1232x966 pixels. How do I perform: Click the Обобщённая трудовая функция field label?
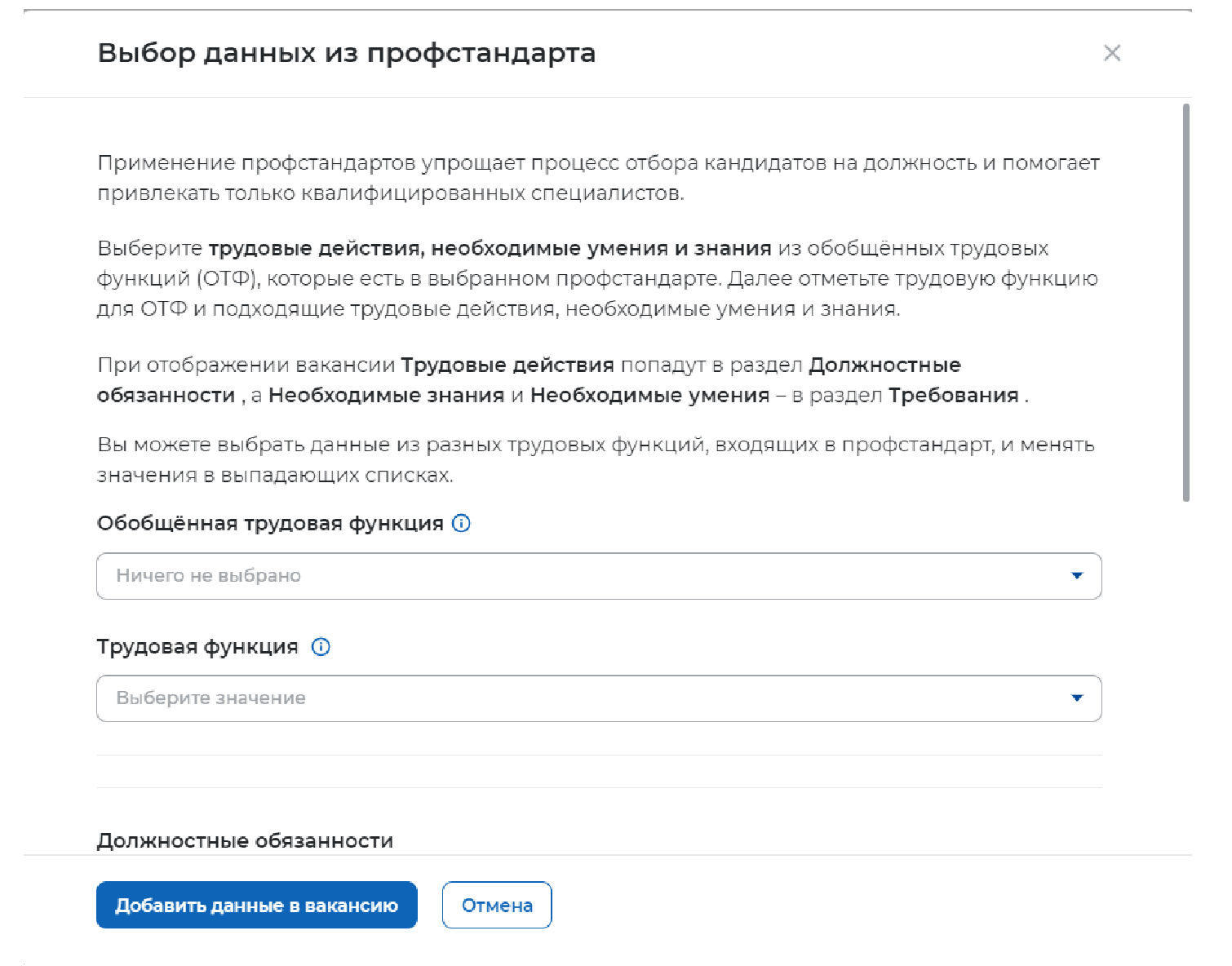click(x=270, y=524)
